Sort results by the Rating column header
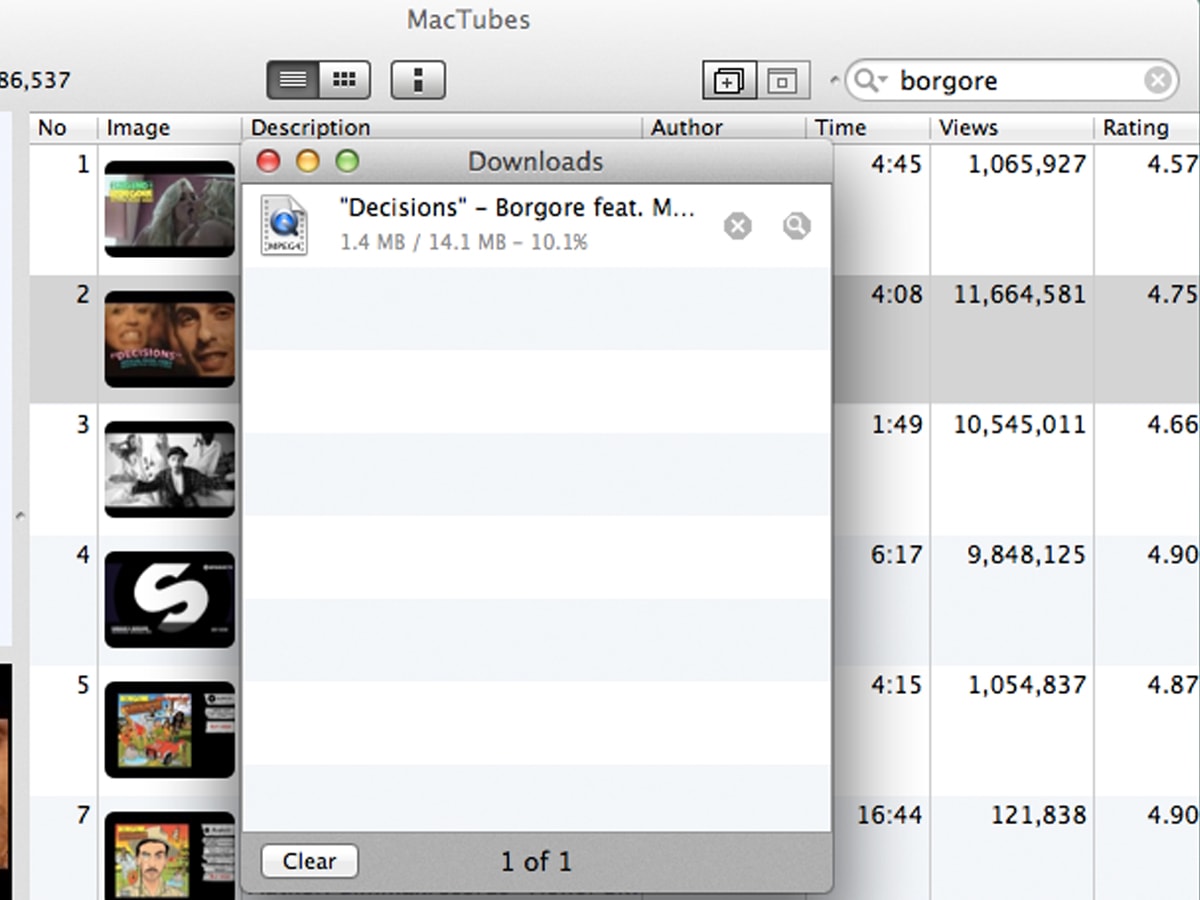 [1135, 128]
